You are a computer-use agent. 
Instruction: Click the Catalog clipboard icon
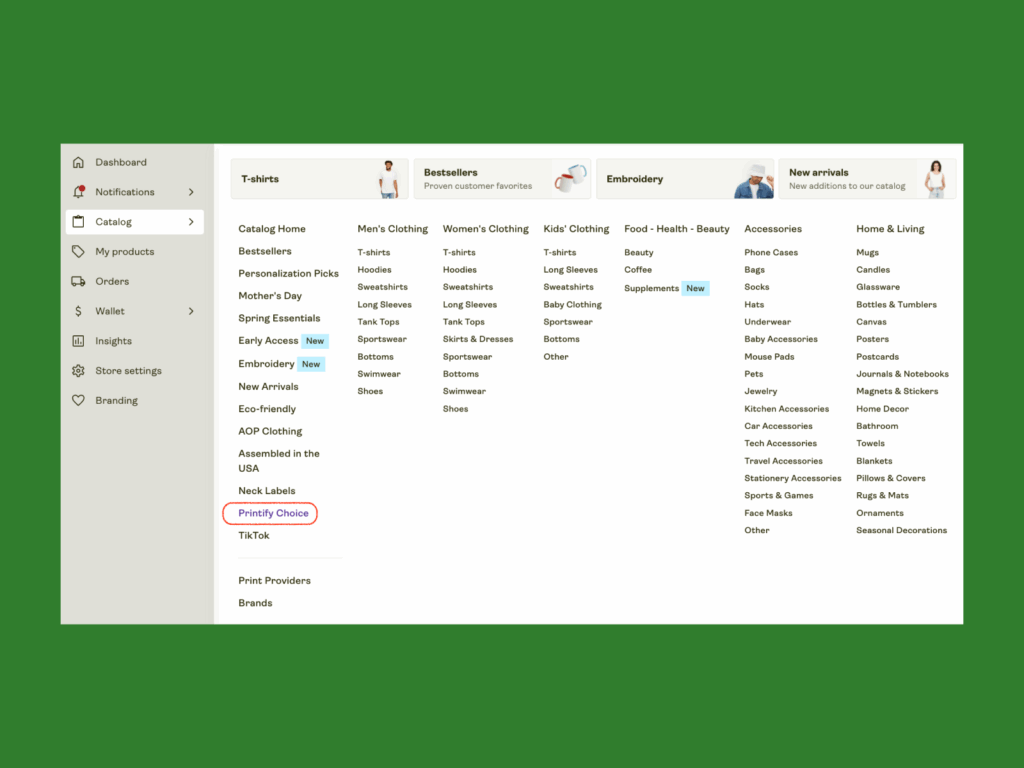pos(78,221)
